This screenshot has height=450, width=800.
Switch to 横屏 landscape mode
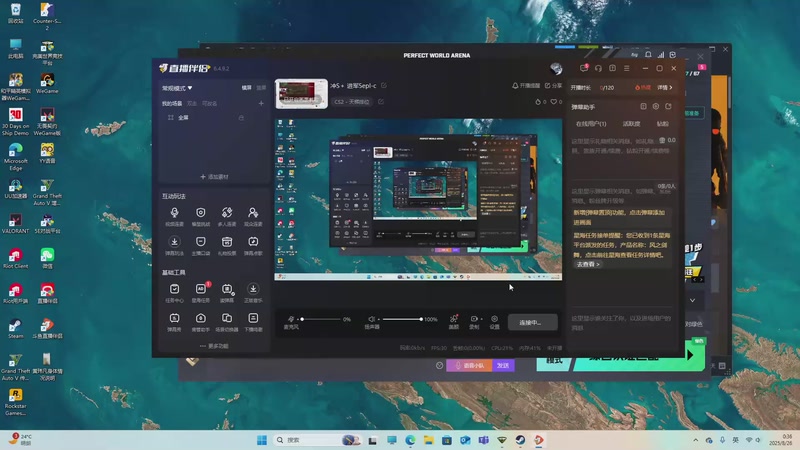[x=246, y=88]
